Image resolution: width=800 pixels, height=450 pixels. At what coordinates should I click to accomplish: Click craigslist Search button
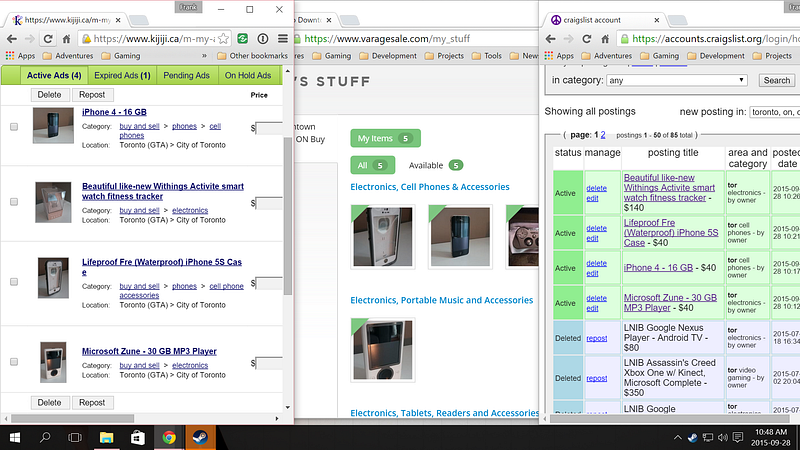coord(777,81)
